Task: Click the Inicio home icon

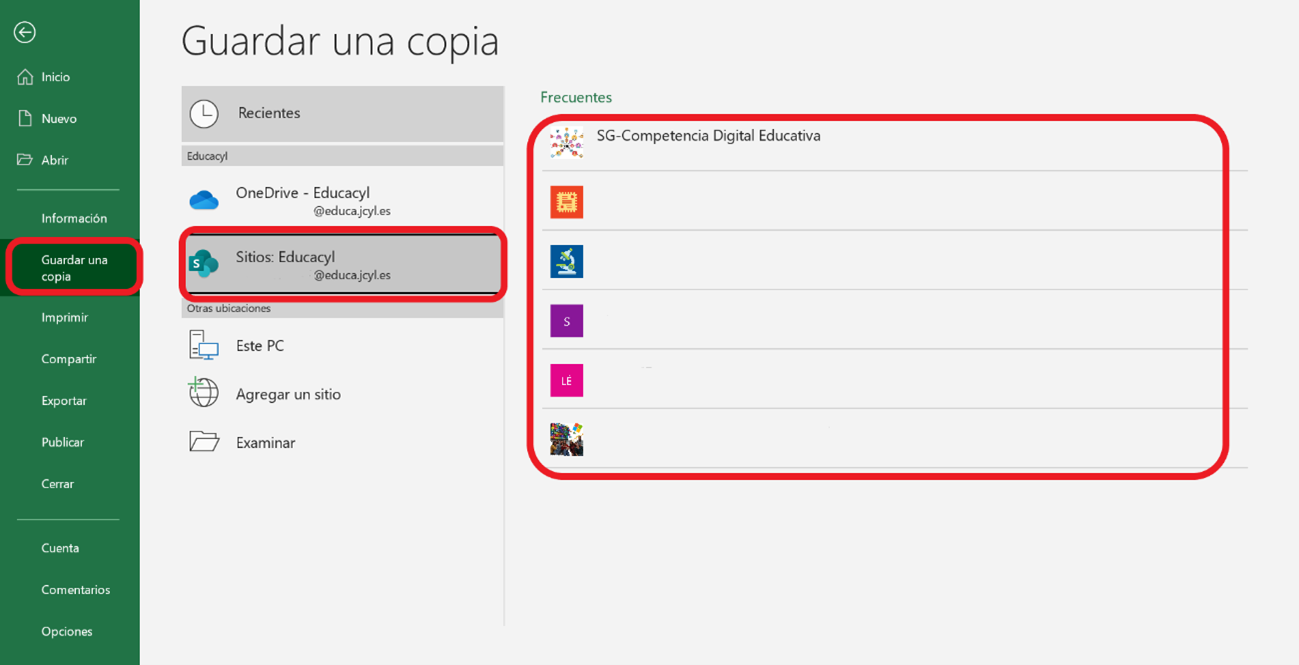Action: pos(25,77)
